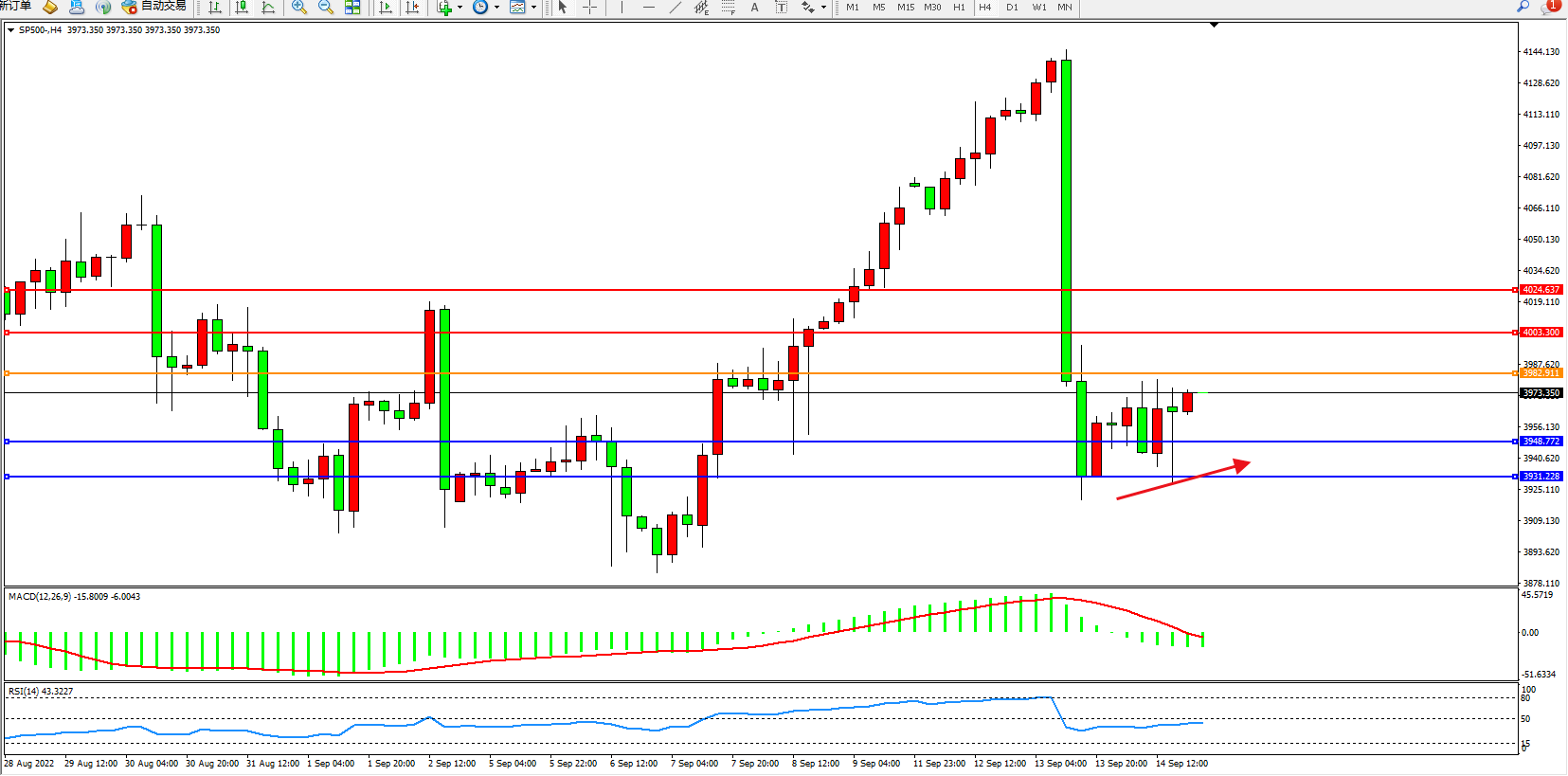Viewport: 1568px width, 776px height.
Task: Select the trendline drawing tool
Action: pos(675,8)
